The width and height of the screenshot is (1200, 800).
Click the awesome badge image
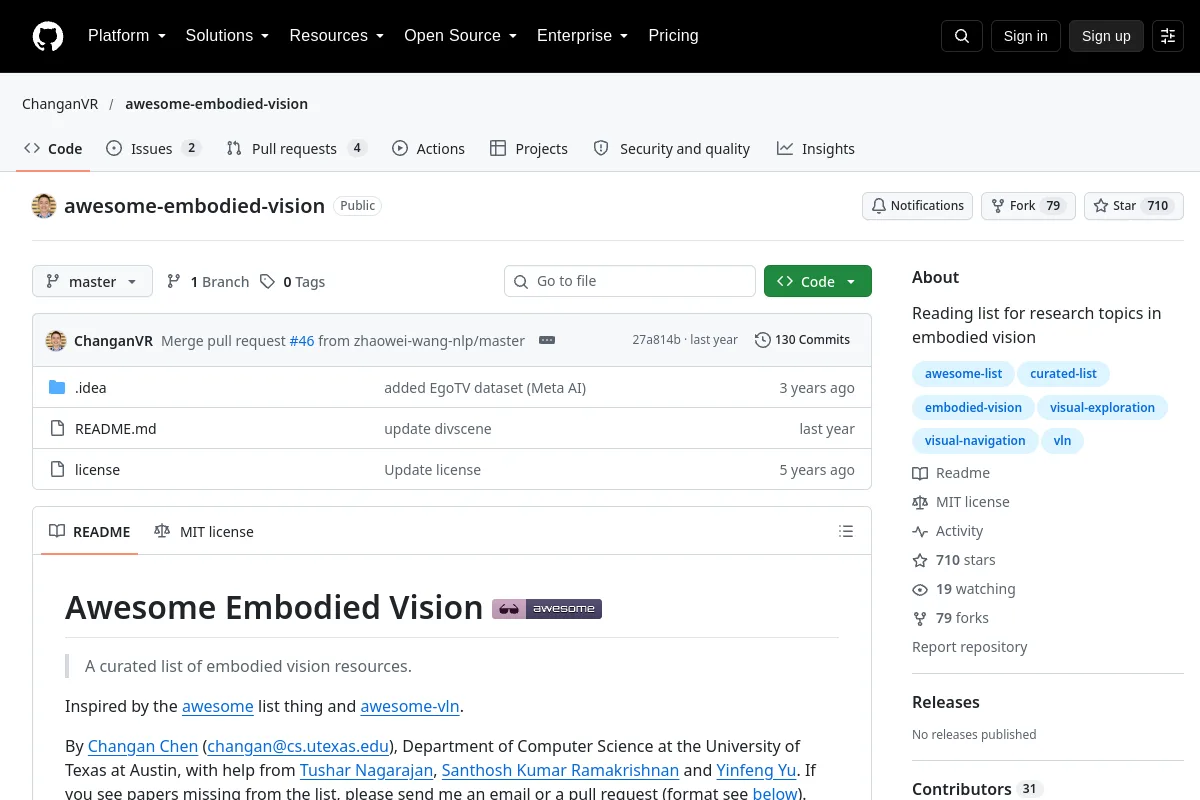click(547, 608)
